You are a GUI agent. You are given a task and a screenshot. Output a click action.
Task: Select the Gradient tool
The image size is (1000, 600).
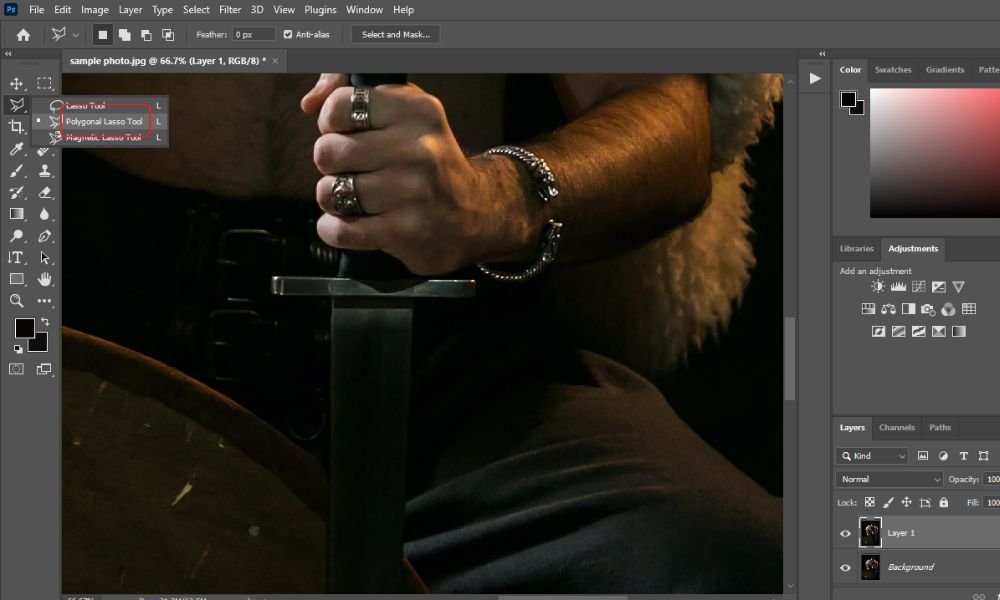17,214
